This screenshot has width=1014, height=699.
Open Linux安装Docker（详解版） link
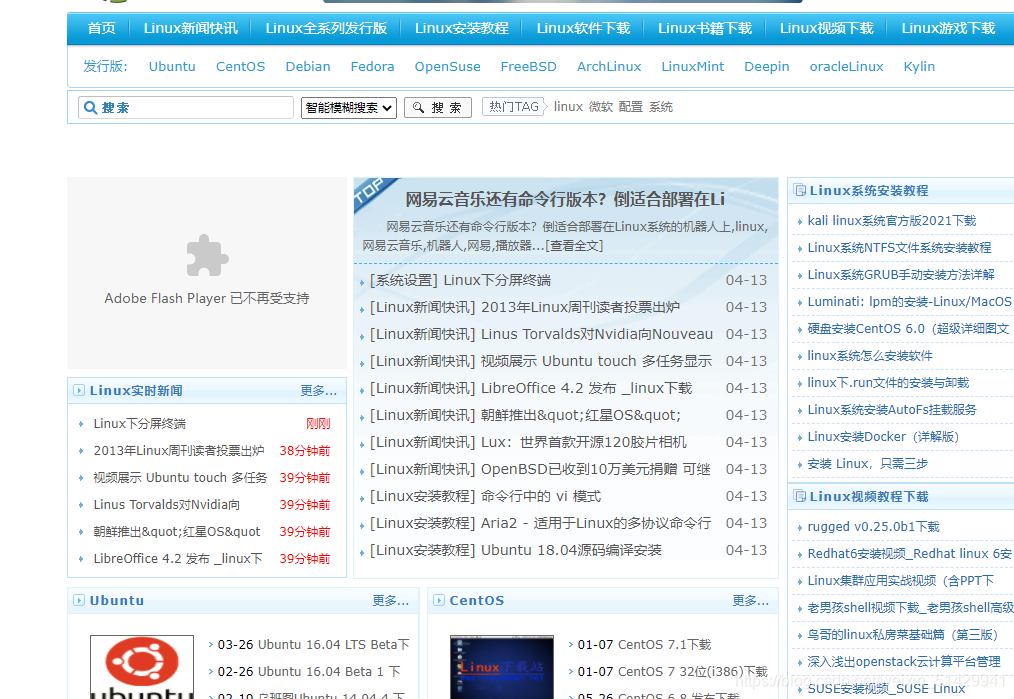883,437
